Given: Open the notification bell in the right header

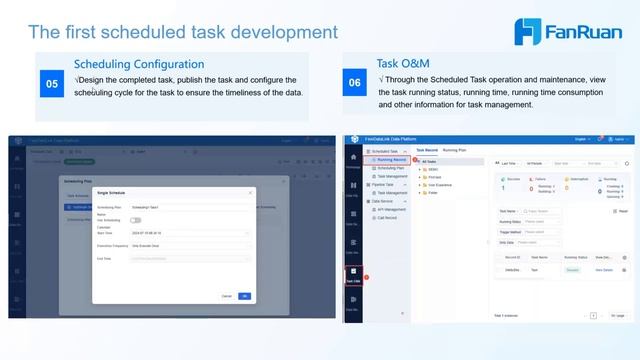Looking at the screenshot, I should click(599, 139).
